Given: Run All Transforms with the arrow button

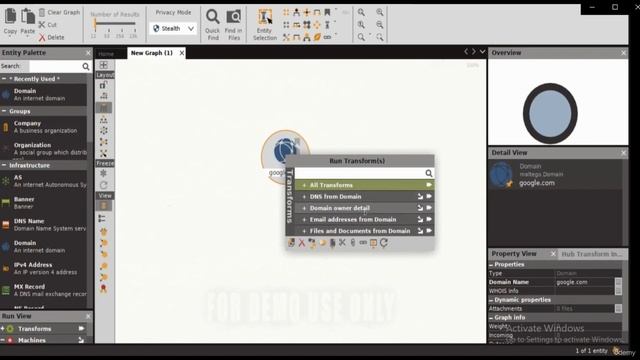Looking at the screenshot, I should point(429,185).
